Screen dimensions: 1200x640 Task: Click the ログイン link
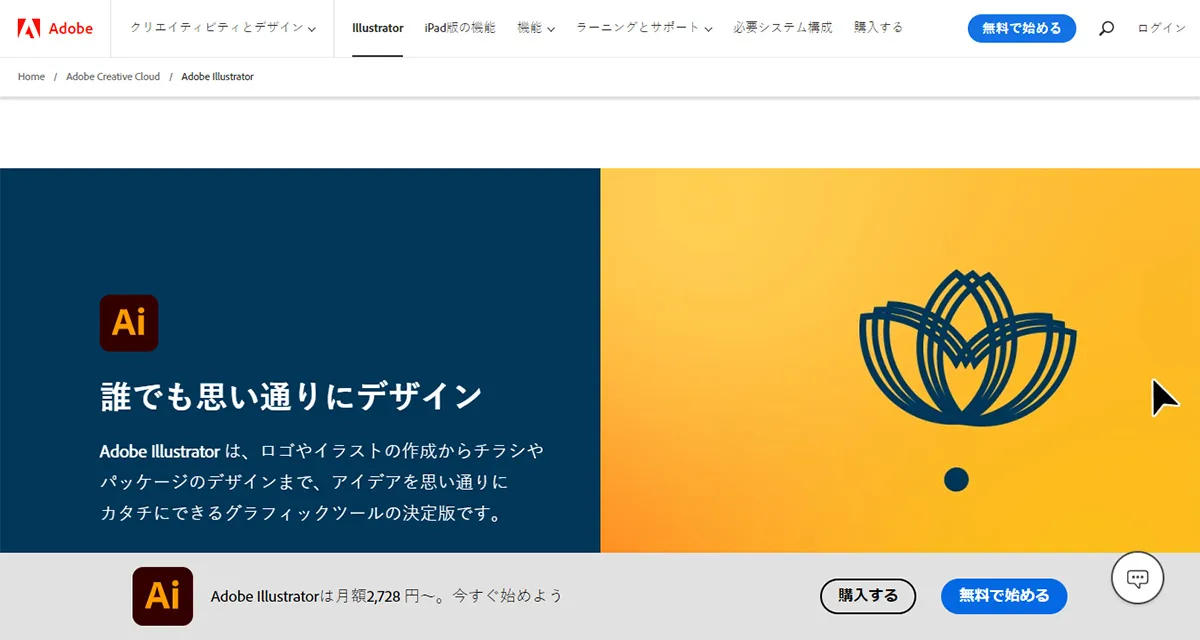[x=1162, y=28]
